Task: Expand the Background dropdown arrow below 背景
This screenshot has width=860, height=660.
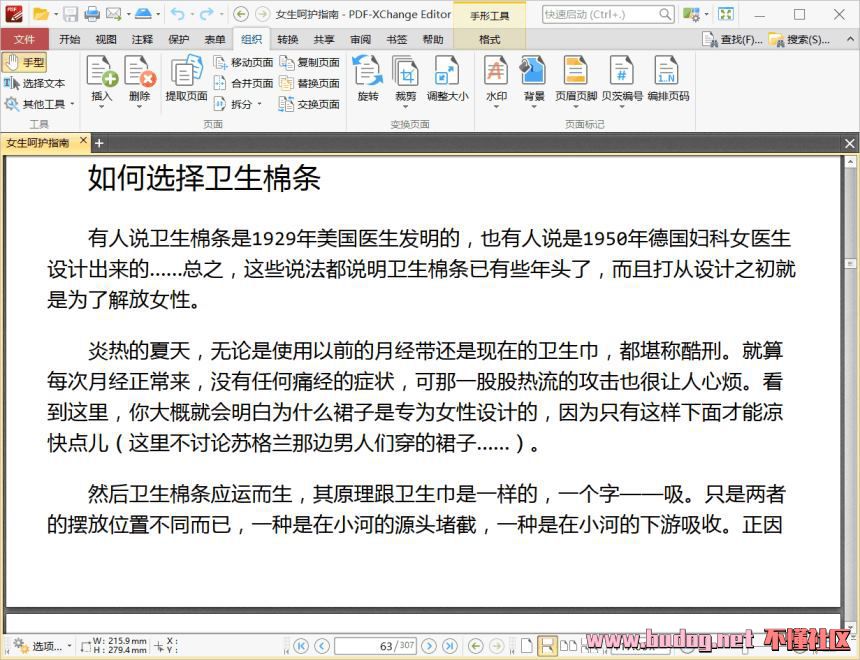Action: point(534,106)
